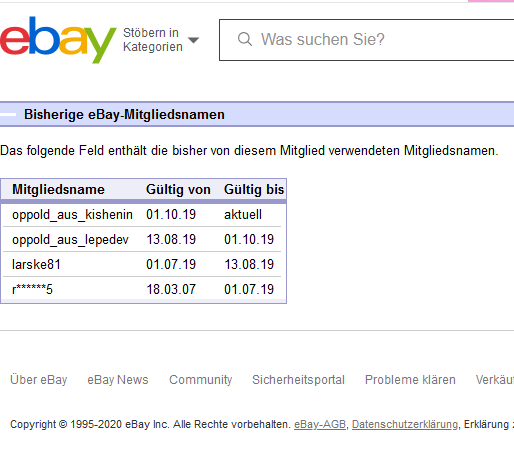The height and width of the screenshot is (473, 514).
Task: Select the oppold_aus_kishenin row
Action: point(142,215)
